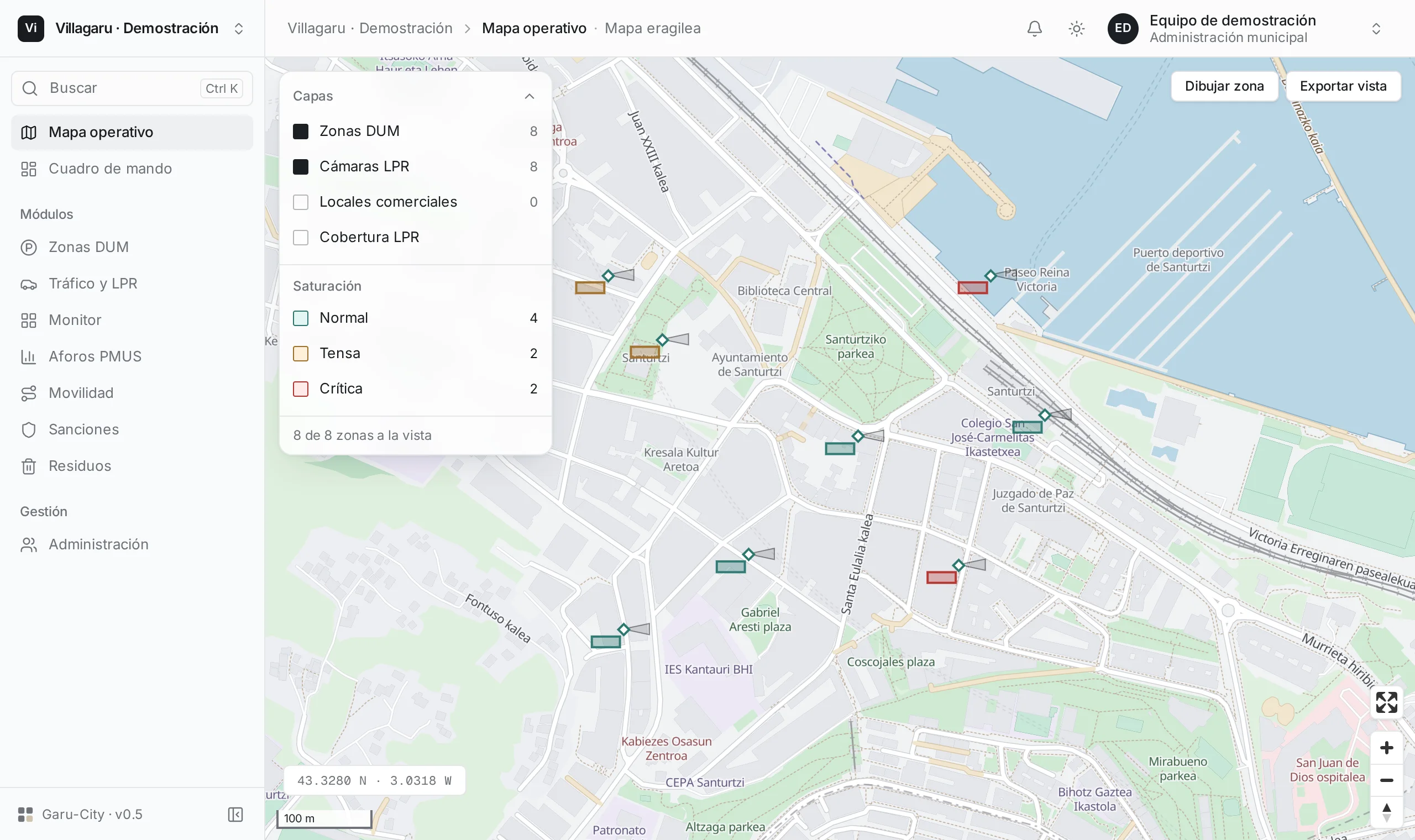Open Administración section
Viewport: 1415px width, 840px height.
(x=133, y=544)
